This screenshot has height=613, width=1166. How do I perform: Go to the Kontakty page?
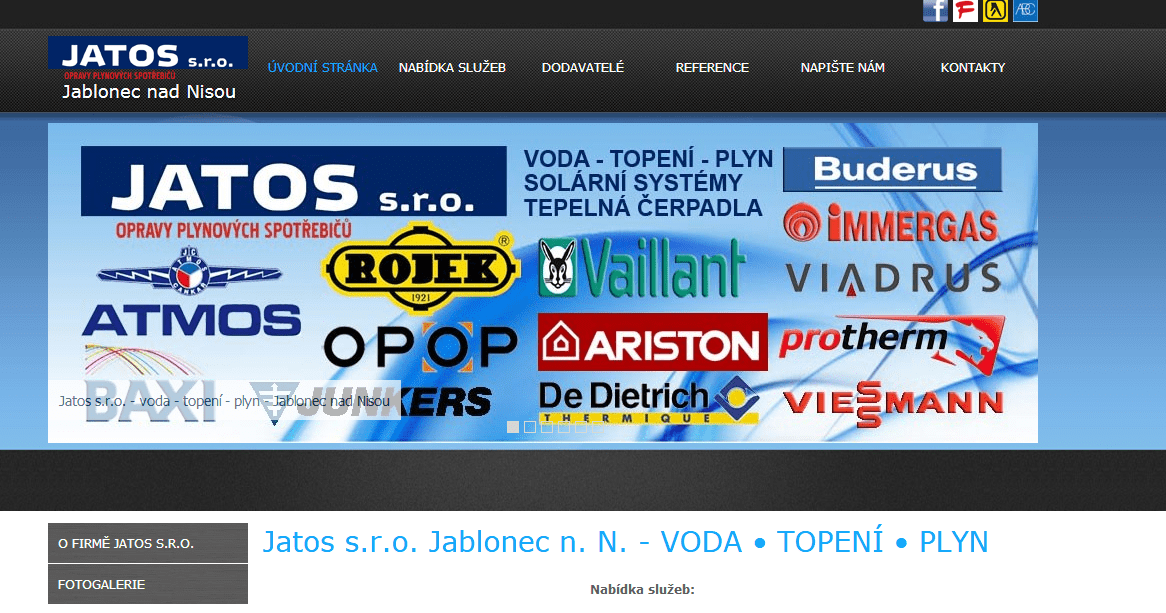pos(973,68)
